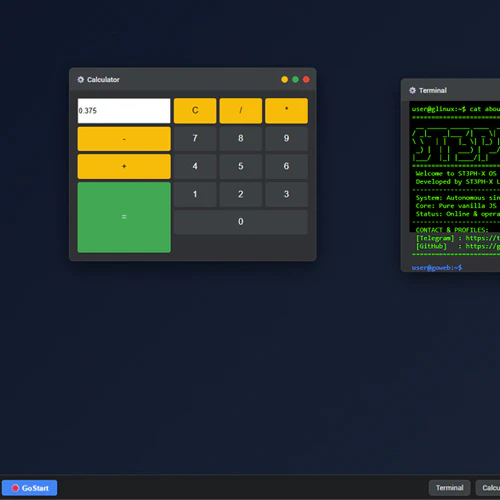Select the divide (/) operator button
The width and height of the screenshot is (500, 500).
coord(241,111)
